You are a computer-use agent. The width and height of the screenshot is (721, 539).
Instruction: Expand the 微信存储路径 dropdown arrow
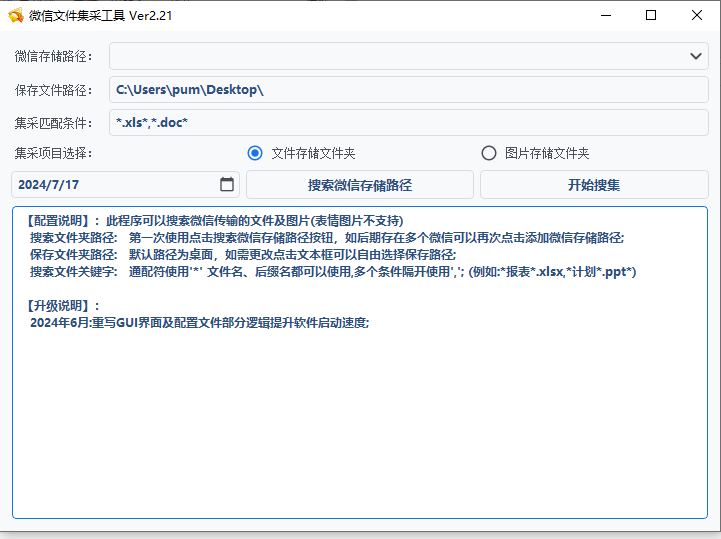696,56
